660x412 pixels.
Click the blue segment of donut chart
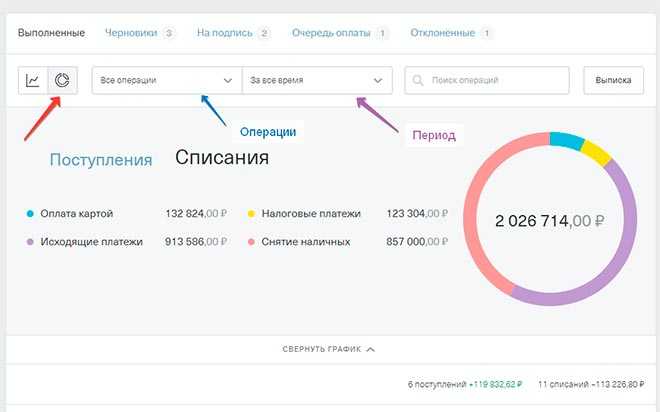pyautogui.click(x=566, y=141)
